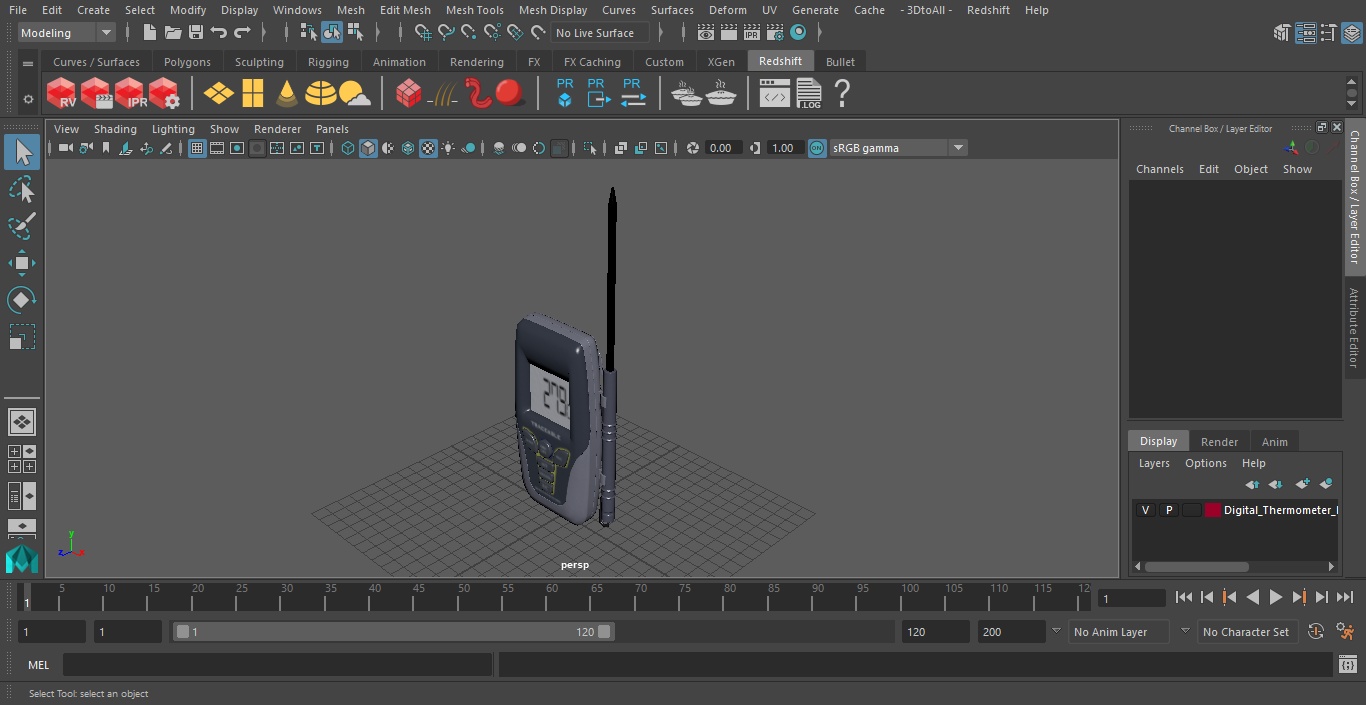
Task: Click the Save Scene icon
Action: pyautogui.click(x=195, y=33)
